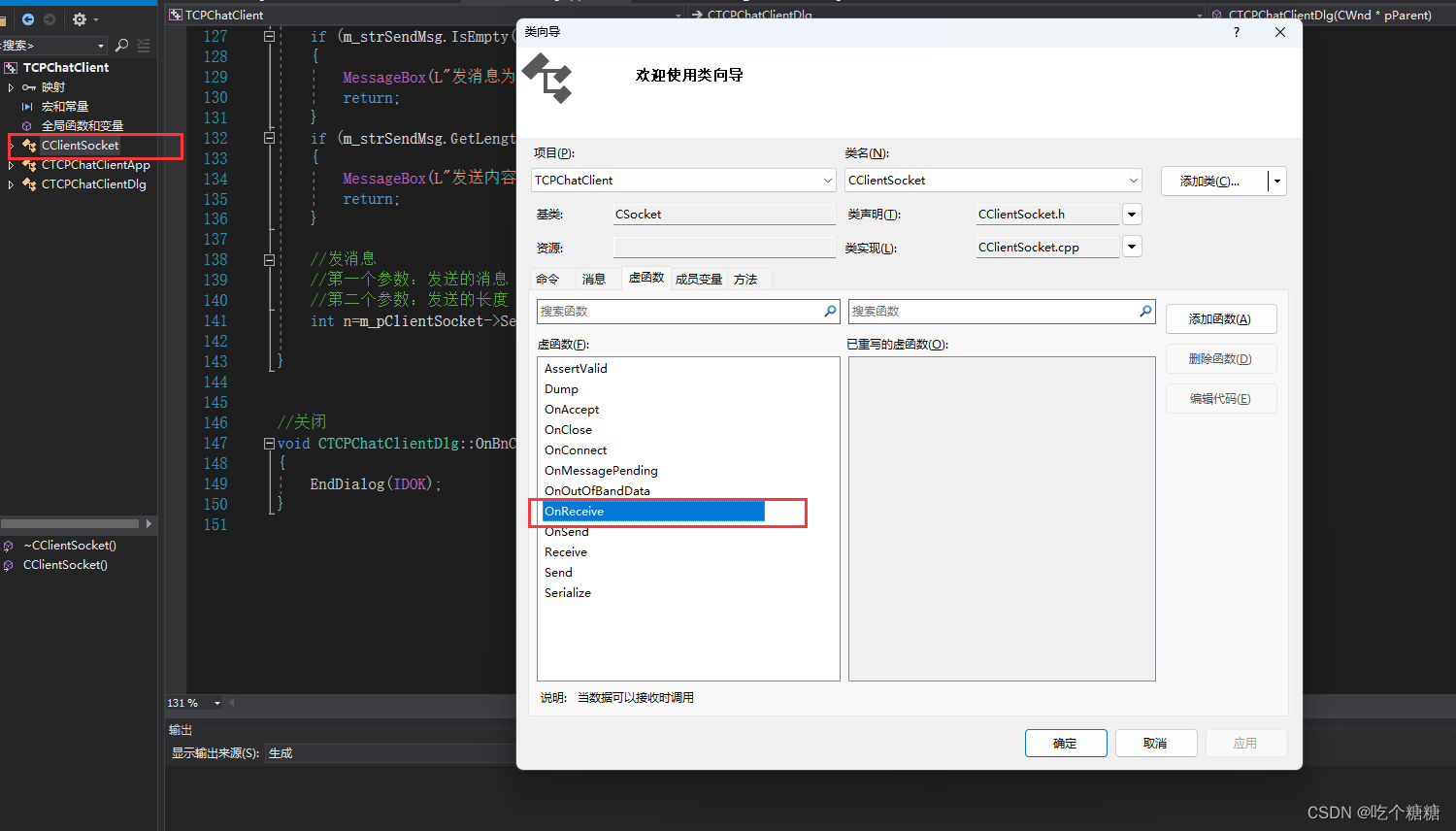Open the 类名 class name dropdown
The height and width of the screenshot is (831, 1456).
click(x=1133, y=181)
